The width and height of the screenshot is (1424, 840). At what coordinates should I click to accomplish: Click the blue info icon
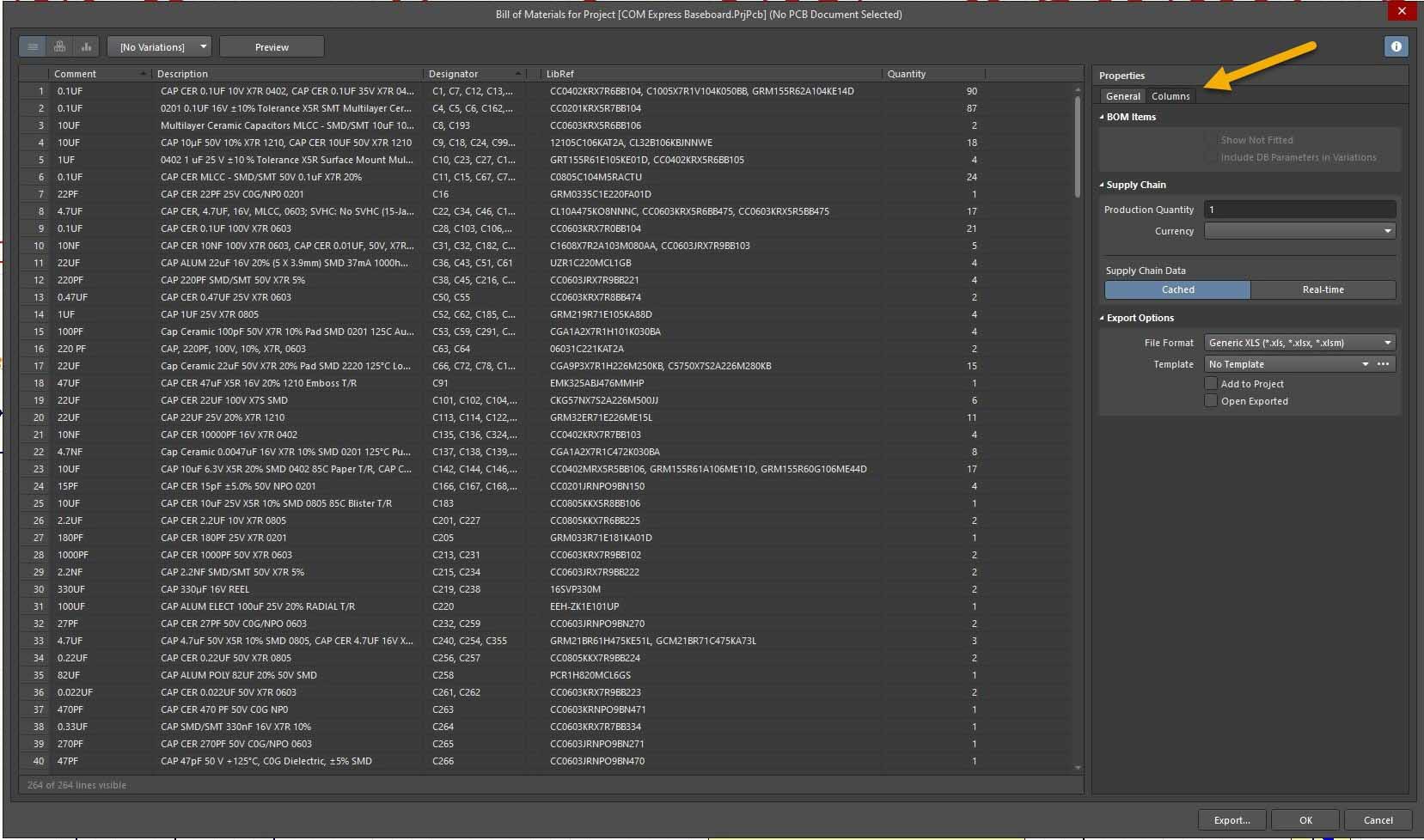1396,46
